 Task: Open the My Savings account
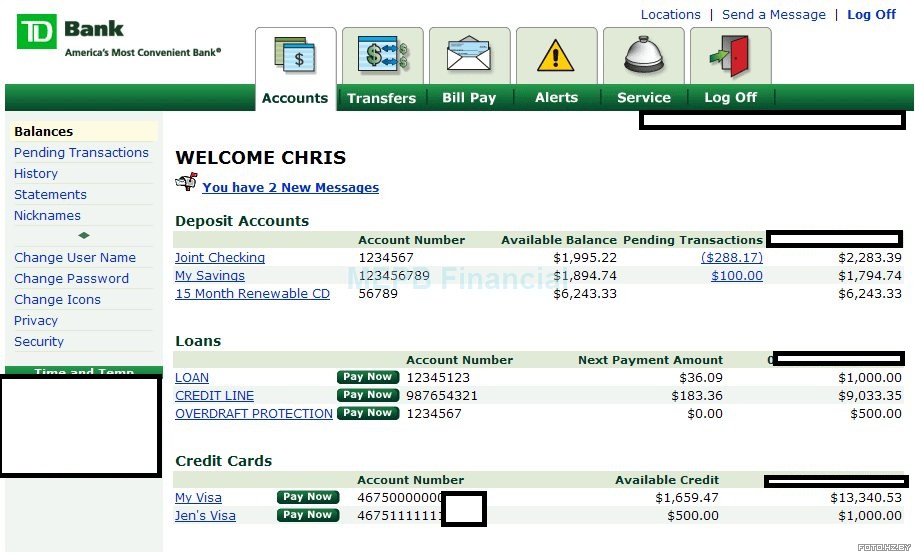pos(210,275)
